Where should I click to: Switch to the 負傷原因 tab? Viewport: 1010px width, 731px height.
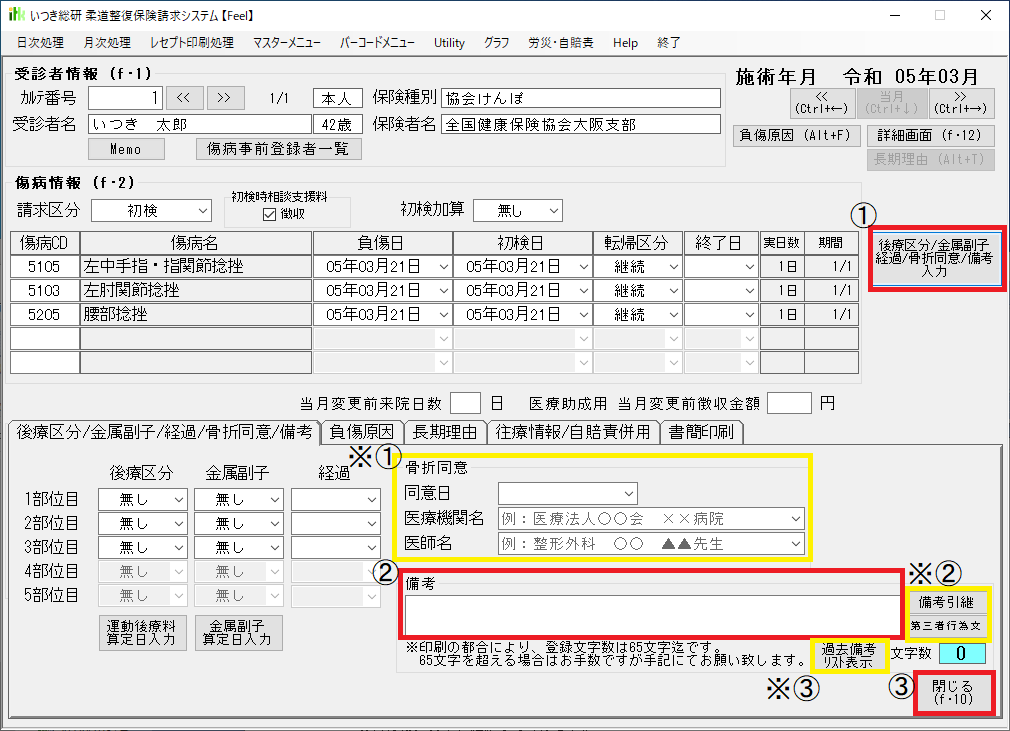362,432
